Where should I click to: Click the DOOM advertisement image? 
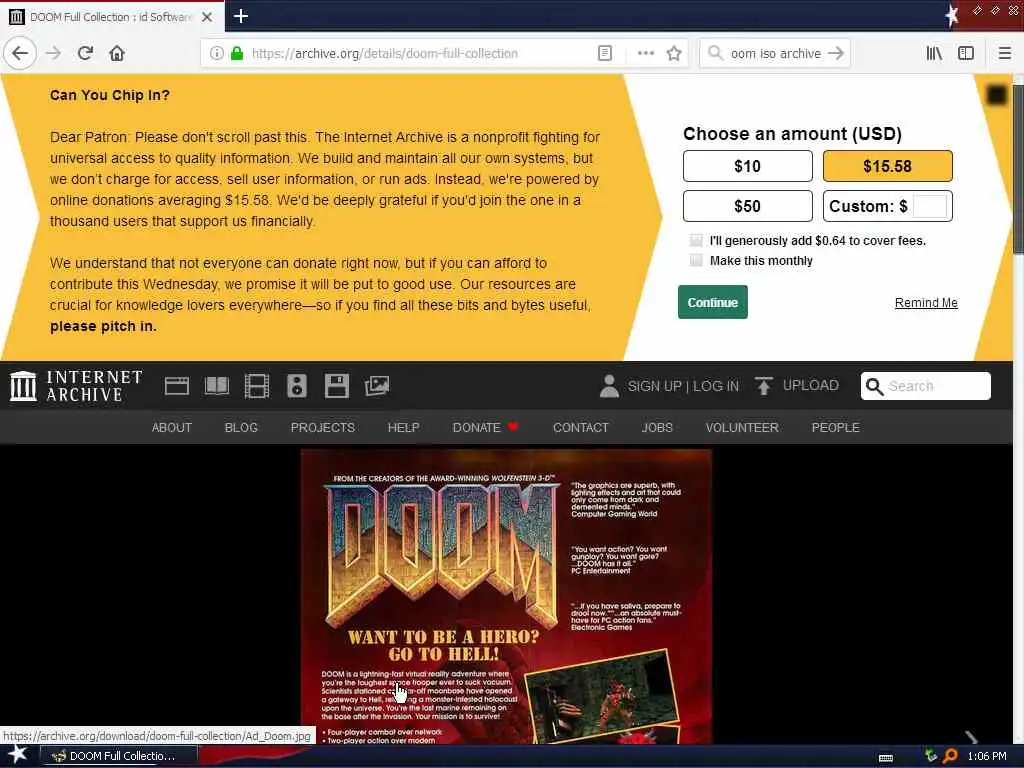506,596
